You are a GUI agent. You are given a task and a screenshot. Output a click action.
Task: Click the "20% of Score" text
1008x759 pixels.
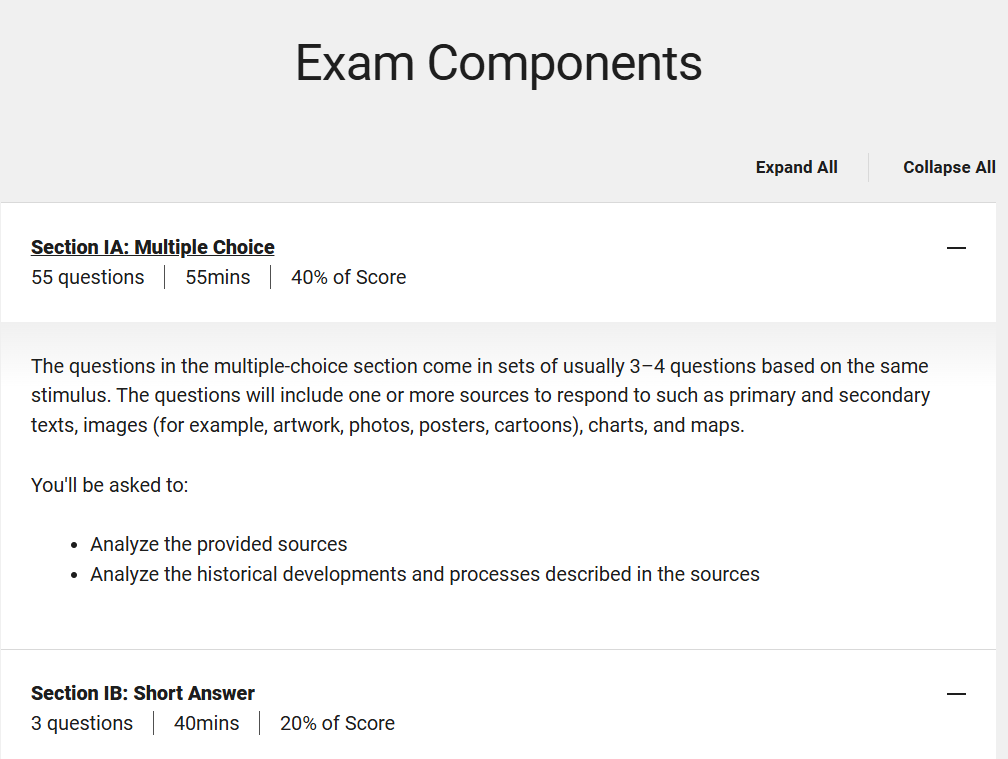337,724
